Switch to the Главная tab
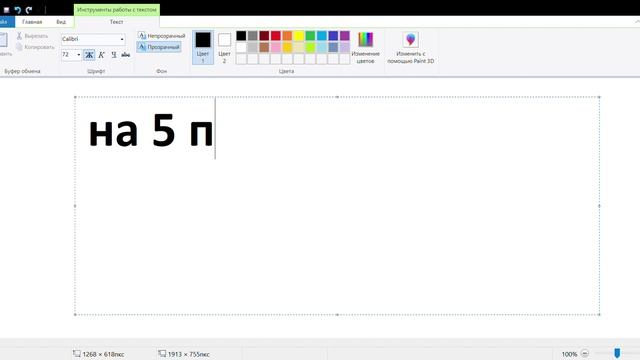640x360 pixels. 32,22
